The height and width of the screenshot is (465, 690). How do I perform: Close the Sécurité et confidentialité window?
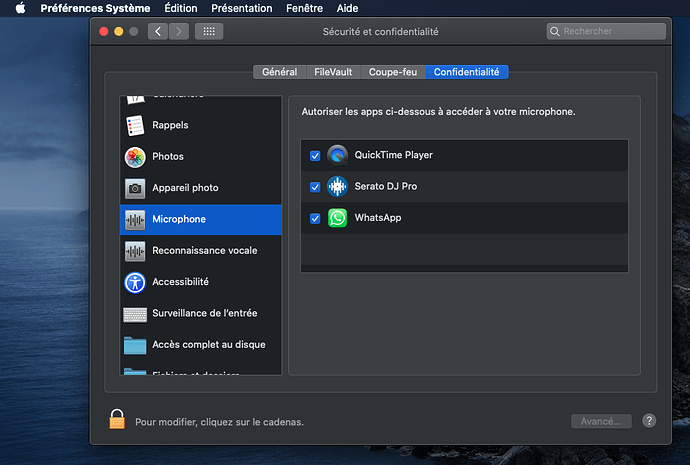104,31
